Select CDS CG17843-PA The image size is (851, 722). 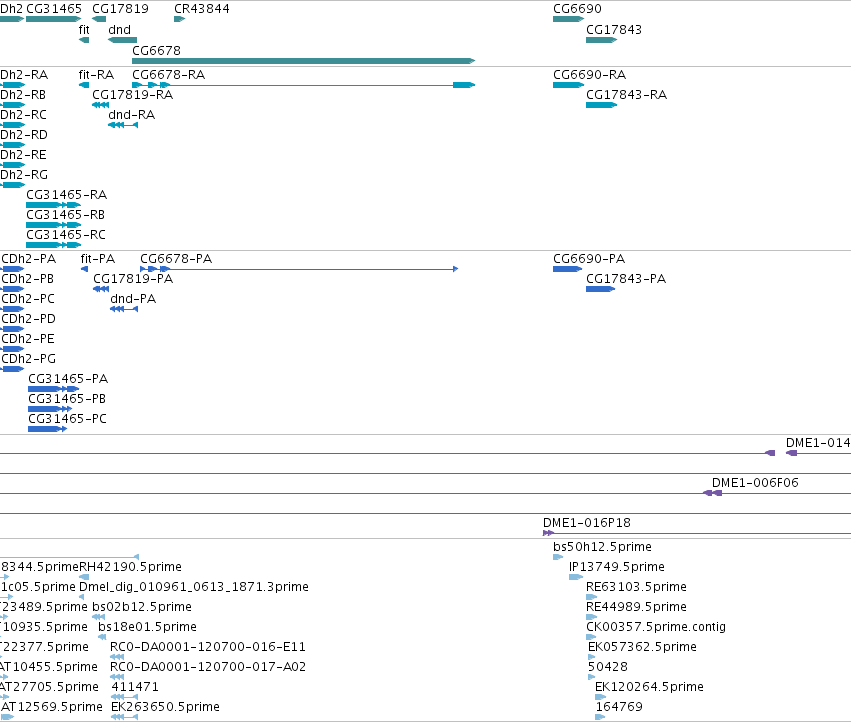pyautogui.click(x=600, y=289)
